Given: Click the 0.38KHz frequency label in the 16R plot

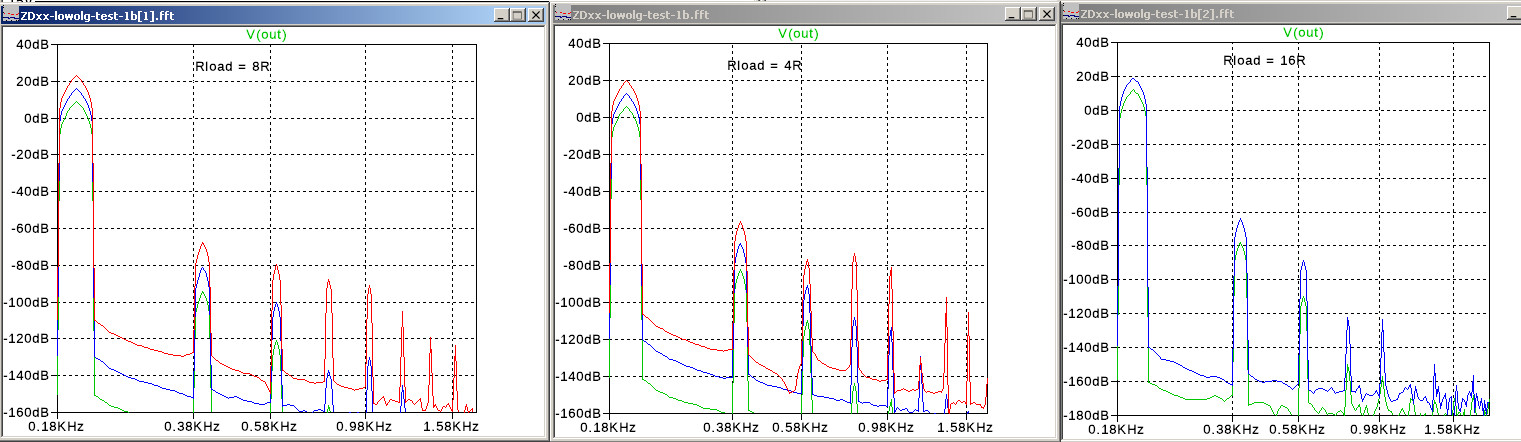Looking at the screenshot, I should (x=1232, y=429).
